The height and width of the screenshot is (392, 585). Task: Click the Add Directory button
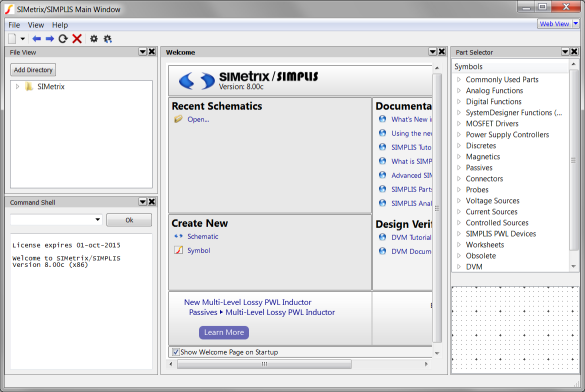point(33,70)
